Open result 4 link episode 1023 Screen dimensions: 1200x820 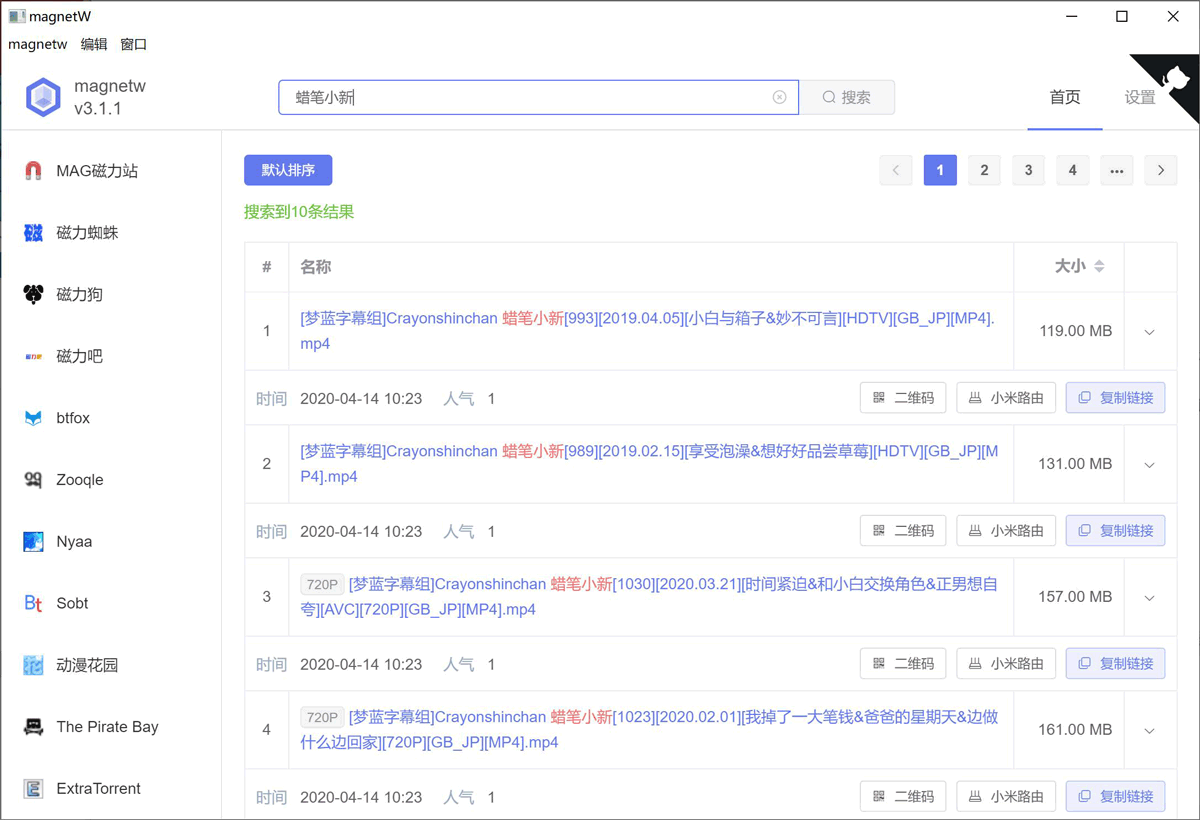coord(649,730)
